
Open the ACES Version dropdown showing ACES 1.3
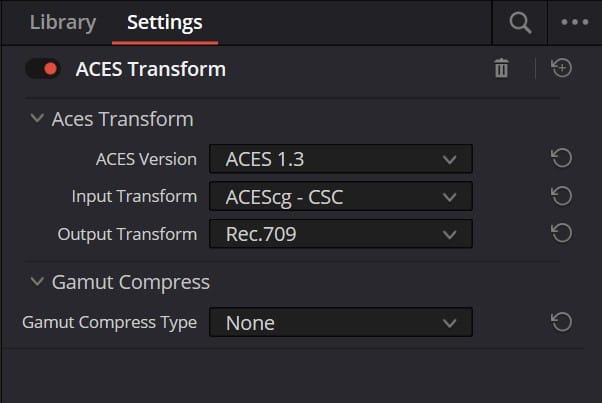coord(341,159)
